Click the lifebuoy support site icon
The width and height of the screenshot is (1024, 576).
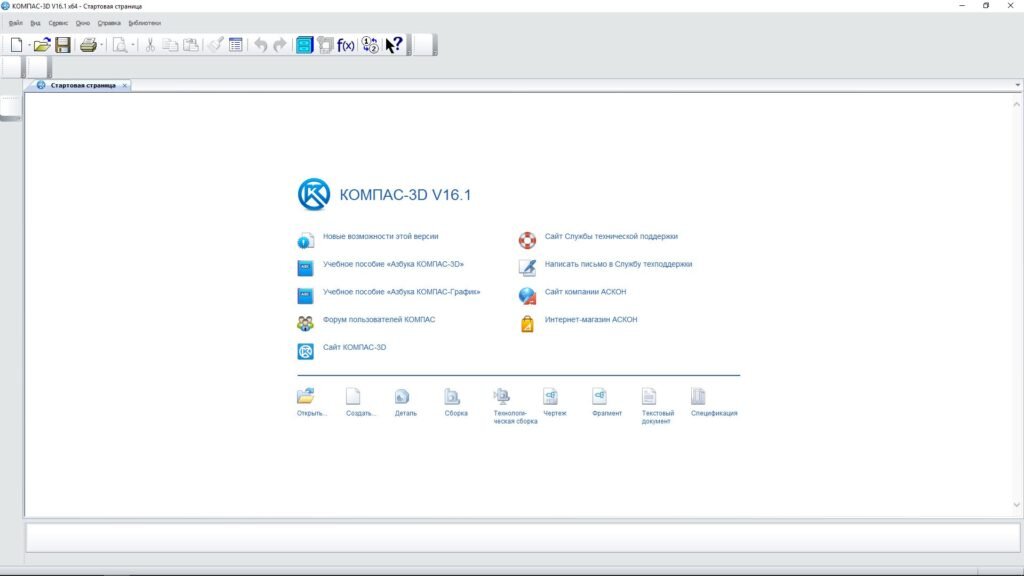(527, 240)
